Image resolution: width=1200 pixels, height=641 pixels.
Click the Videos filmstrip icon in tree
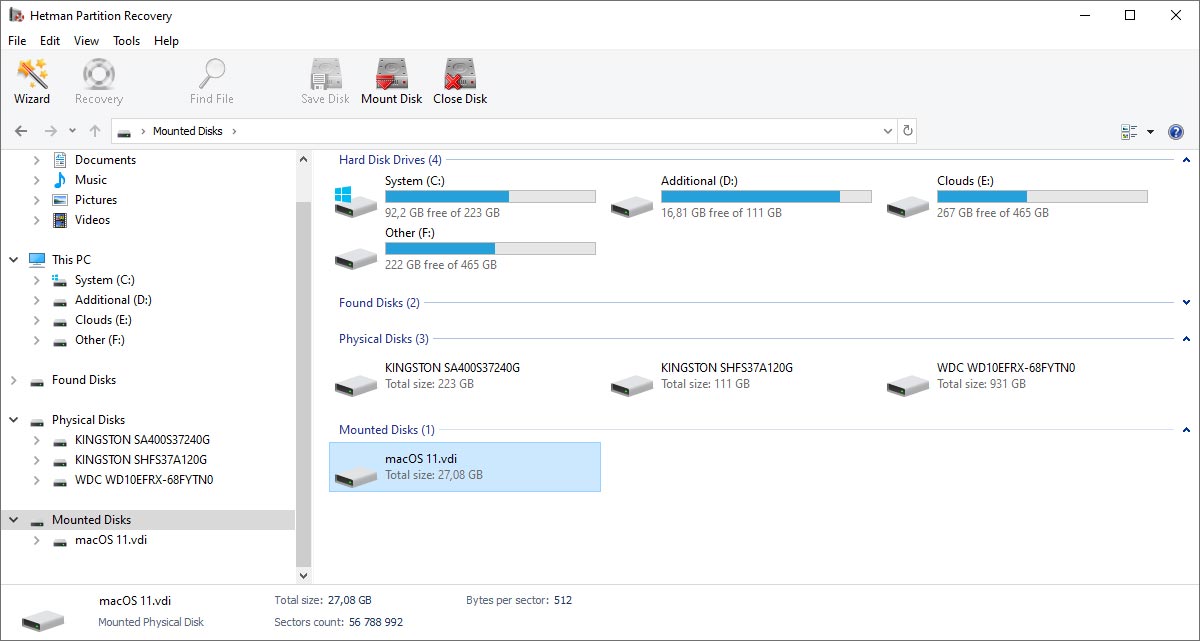coord(60,220)
